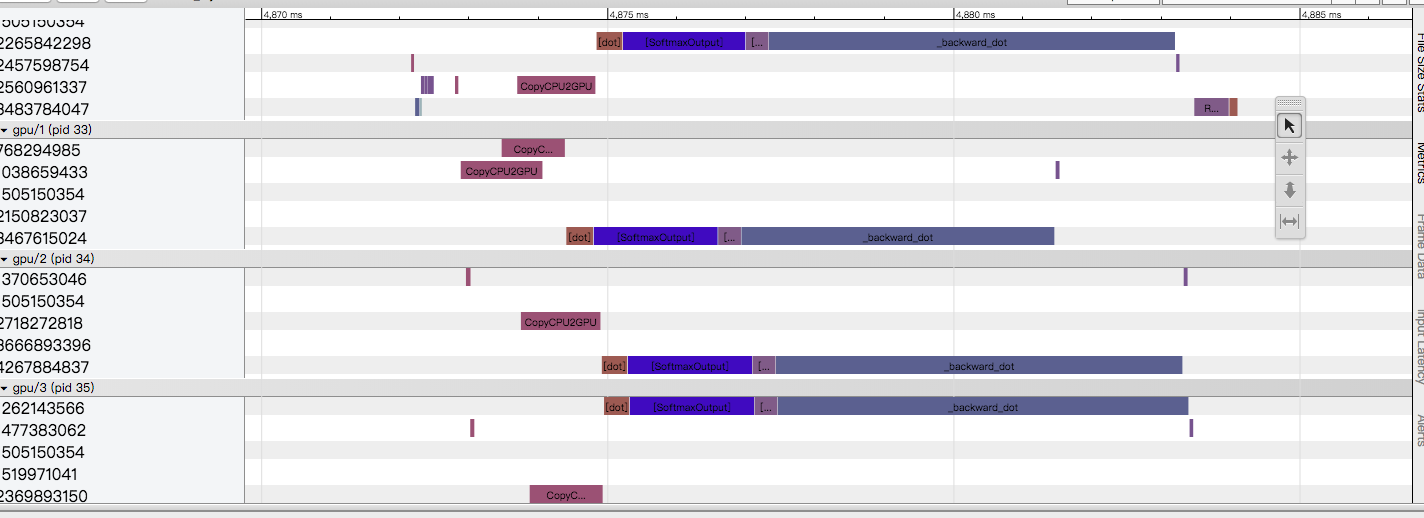The width and height of the screenshot is (1424, 518).
Task: Collapse the gpu/3 (pid 35) process group
Action: (x=4, y=388)
